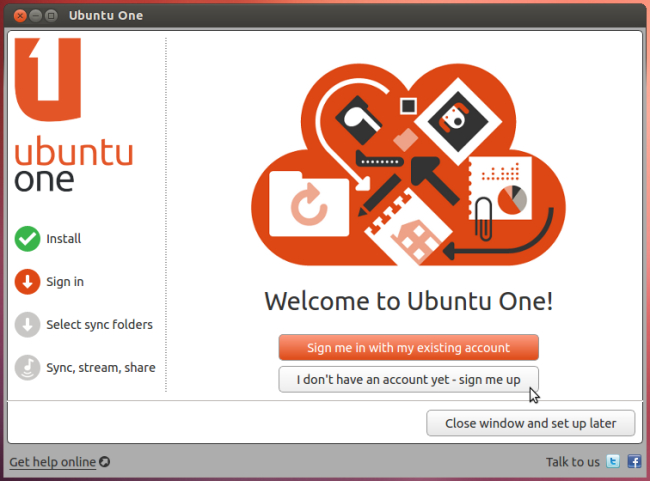Viewport: 650px width, 481px height.
Task: Select the "Install" step label
Action: [64, 239]
